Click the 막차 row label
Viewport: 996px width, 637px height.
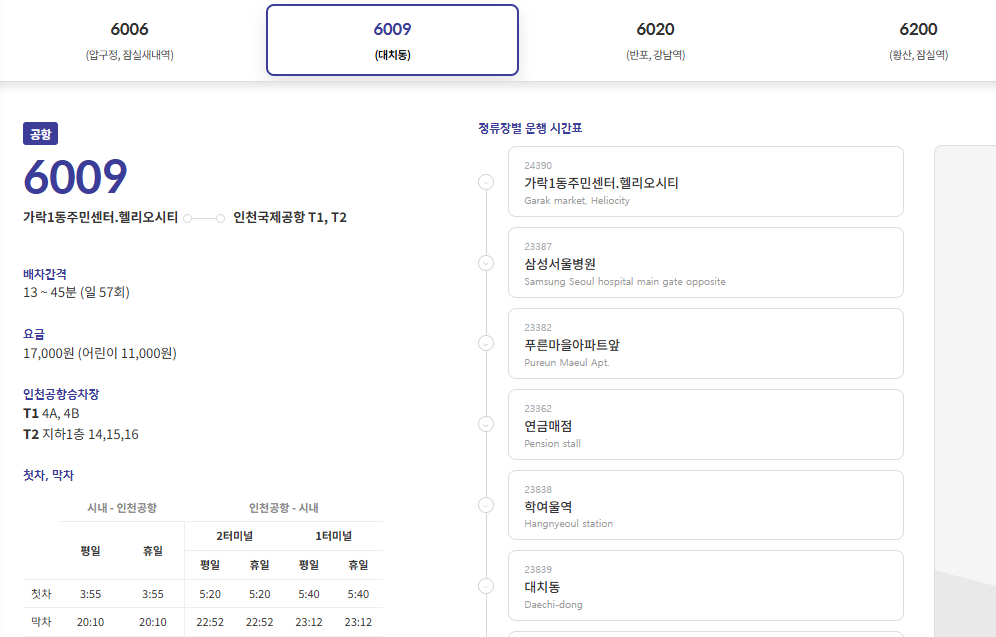tap(41, 622)
